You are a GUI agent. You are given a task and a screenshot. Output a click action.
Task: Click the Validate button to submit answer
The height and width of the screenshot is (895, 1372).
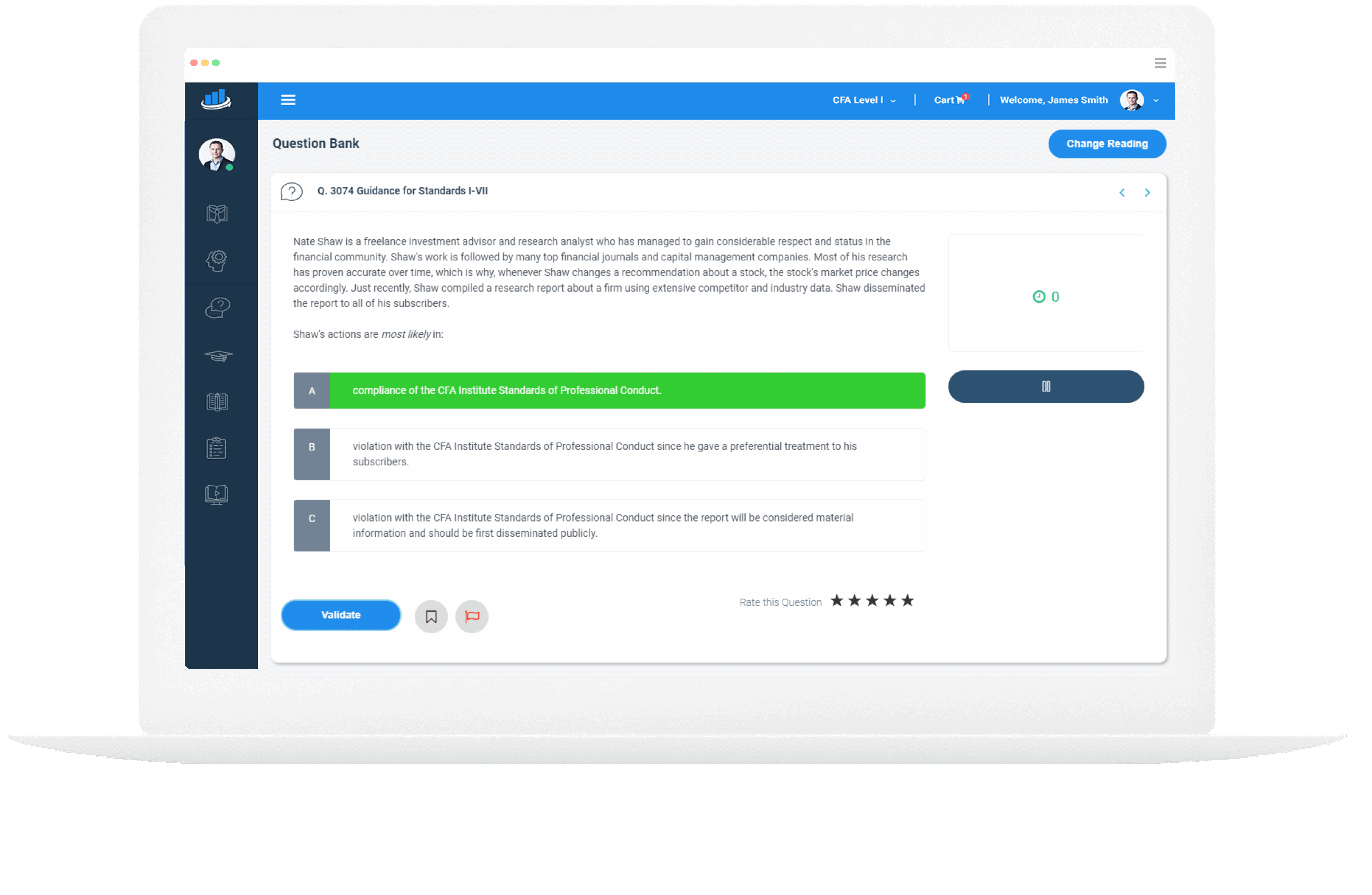coord(340,614)
